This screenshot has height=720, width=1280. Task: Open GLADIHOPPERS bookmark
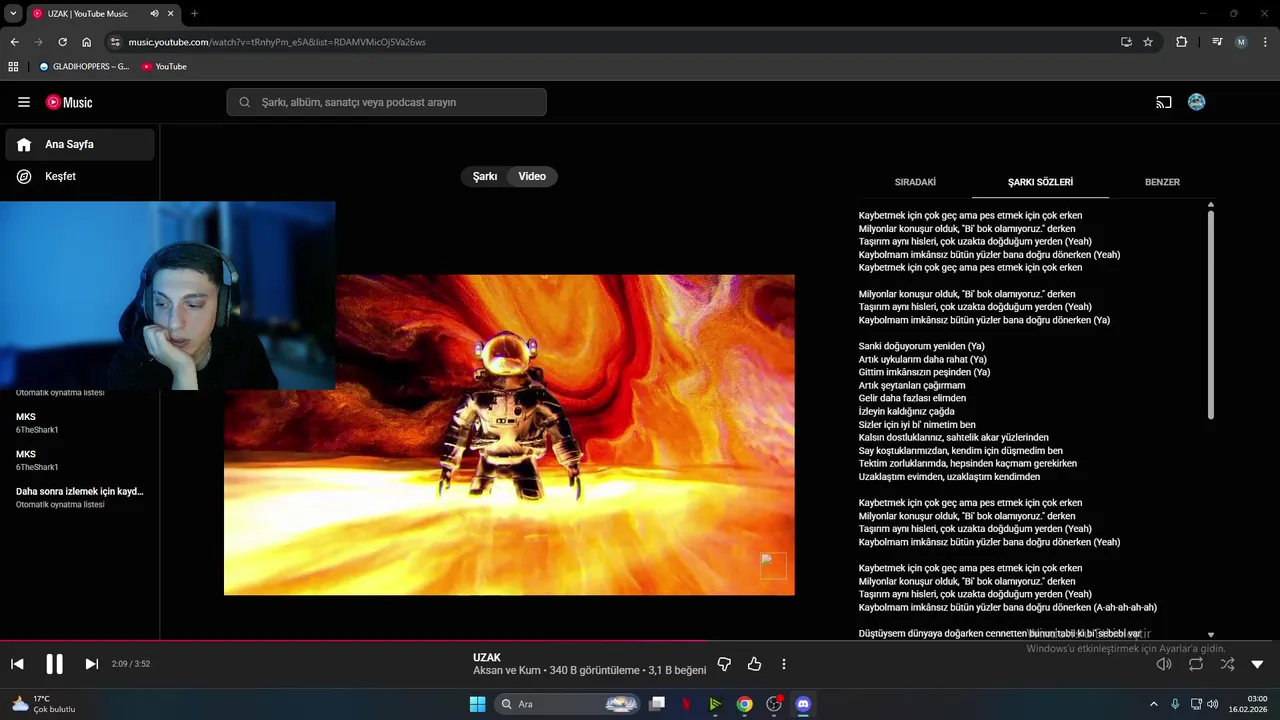coord(84,66)
